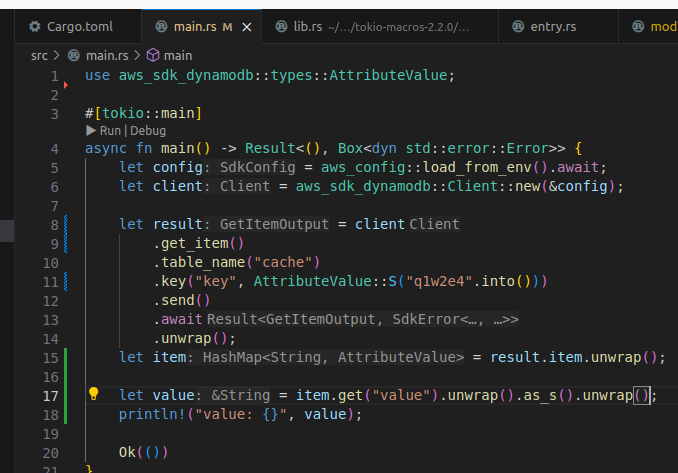Viewport: 678px width, 473px height.
Task: Click the blue modified marker at line 8
Action: tap(65, 225)
